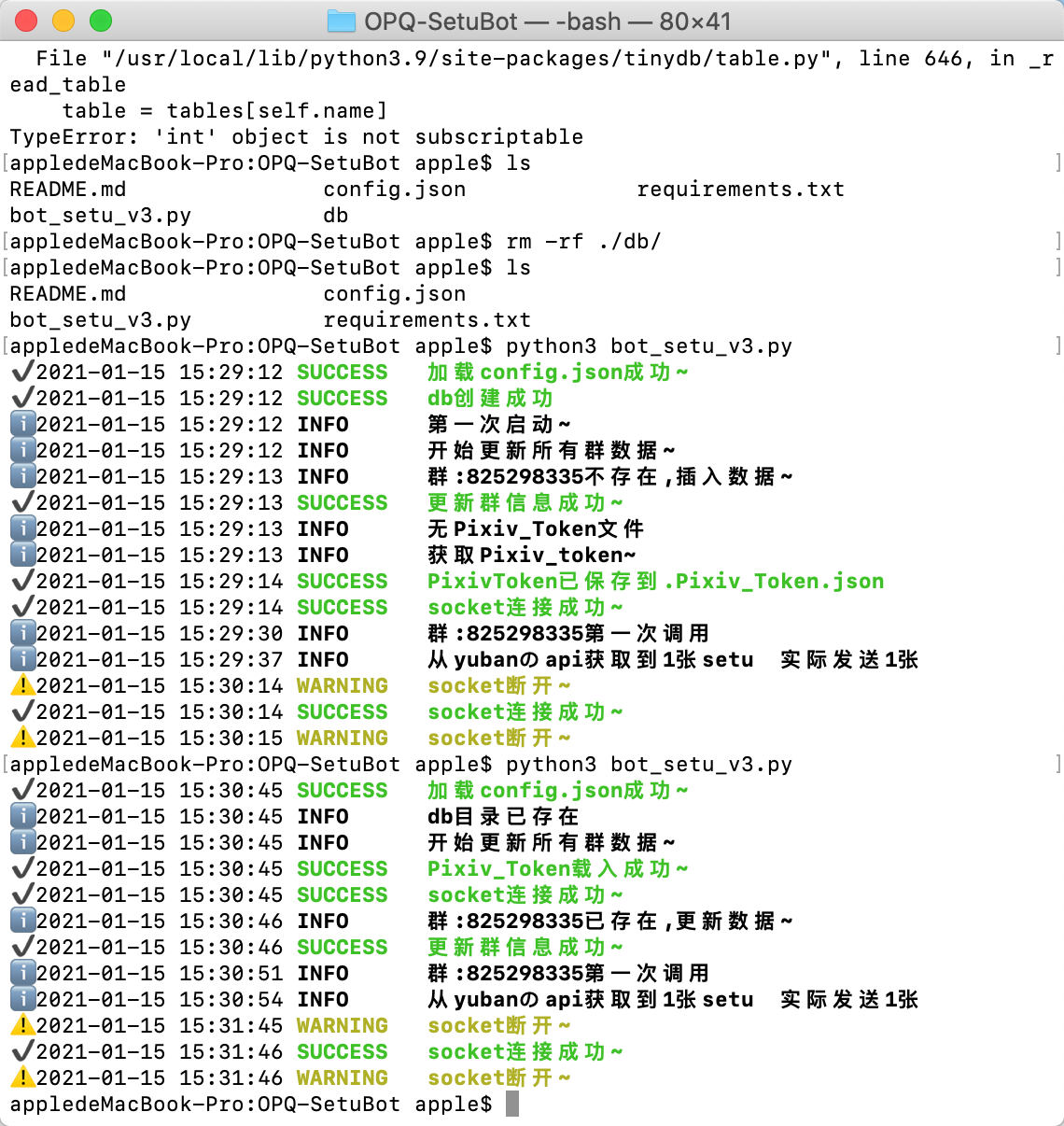This screenshot has height=1126, width=1064.
Task: Click the yellow WARNING label at 15:31:45
Action: click(343, 1025)
